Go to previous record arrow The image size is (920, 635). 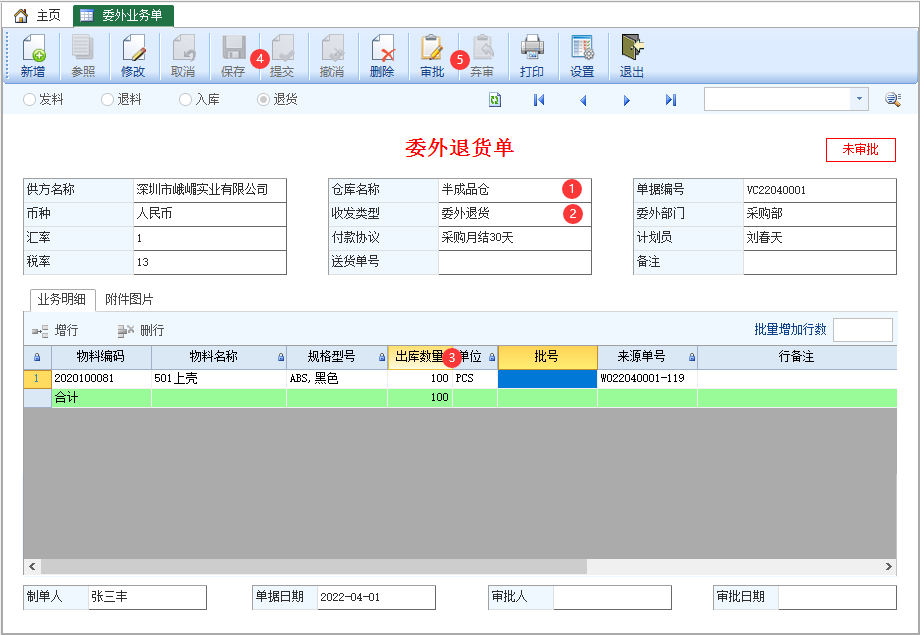tap(583, 100)
